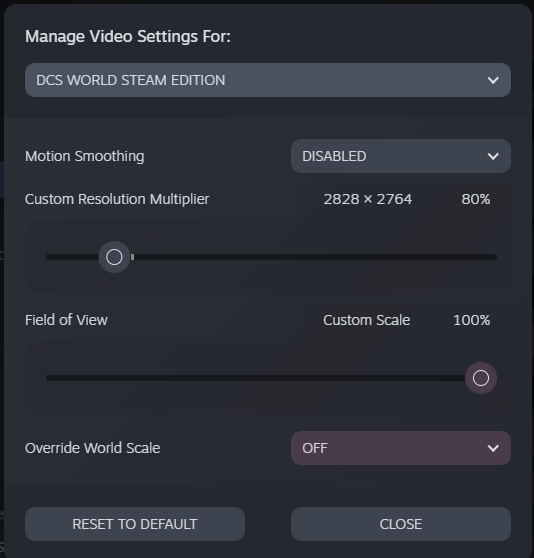This screenshot has width=534, height=558.
Task: Click the chevron arrow on the OFF dropdown
Action: pyautogui.click(x=493, y=448)
